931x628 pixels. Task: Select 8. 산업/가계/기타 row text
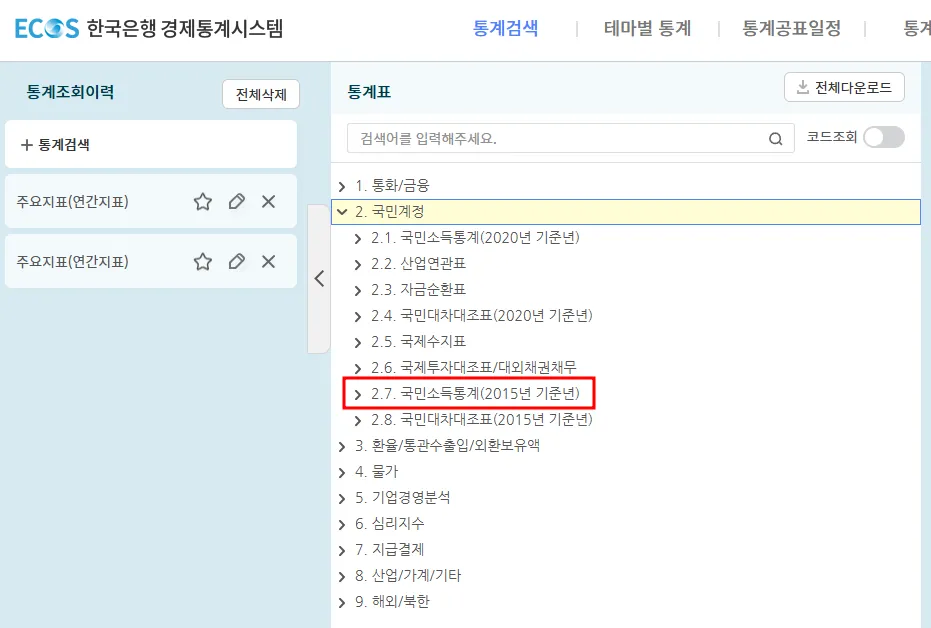coord(407,575)
